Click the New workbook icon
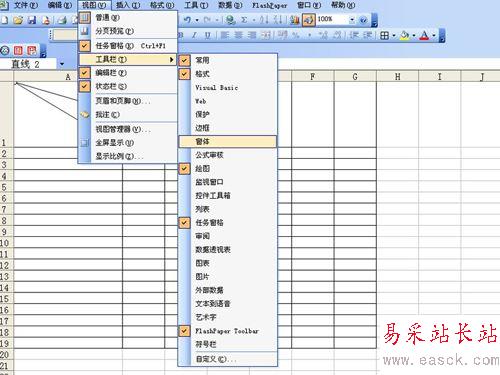This screenshot has height=375, width=500. [5, 20]
